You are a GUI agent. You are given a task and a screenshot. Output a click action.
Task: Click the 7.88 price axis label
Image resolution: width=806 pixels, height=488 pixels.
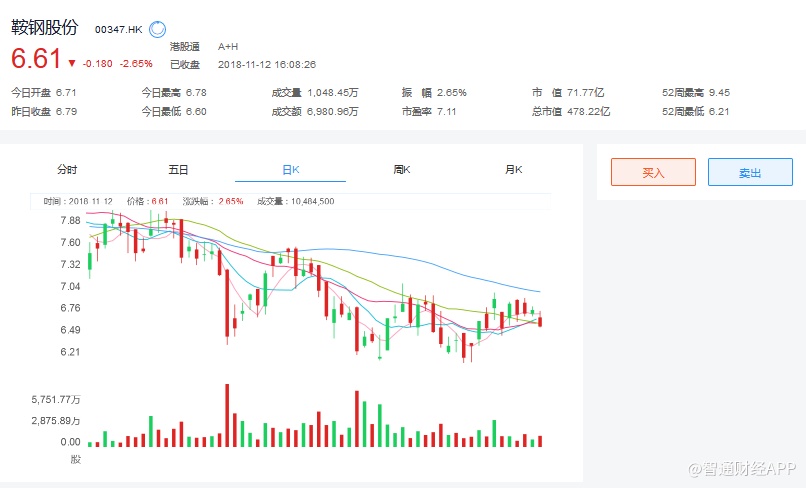[x=70, y=220]
